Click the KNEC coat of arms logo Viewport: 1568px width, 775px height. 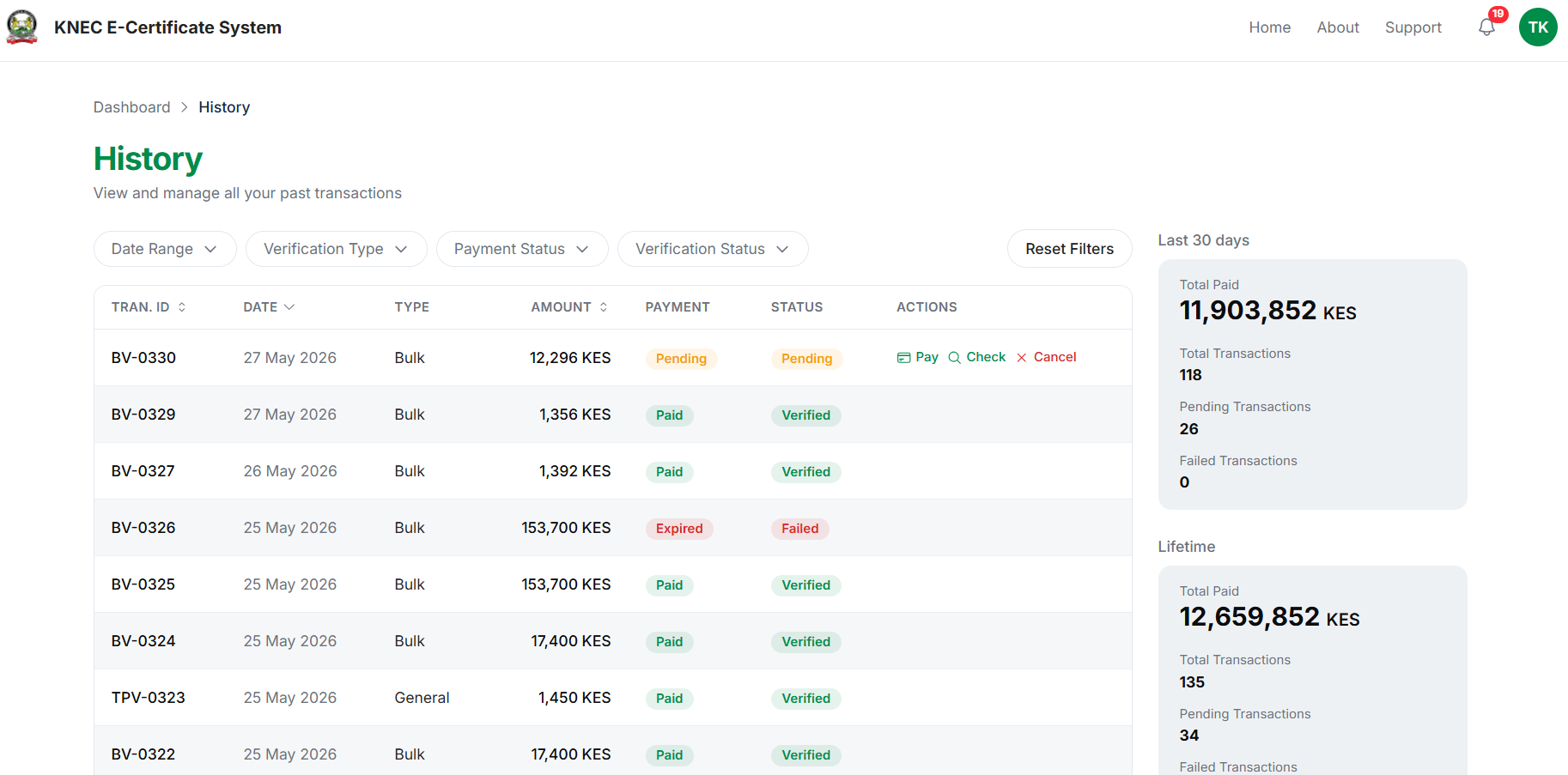point(21,27)
